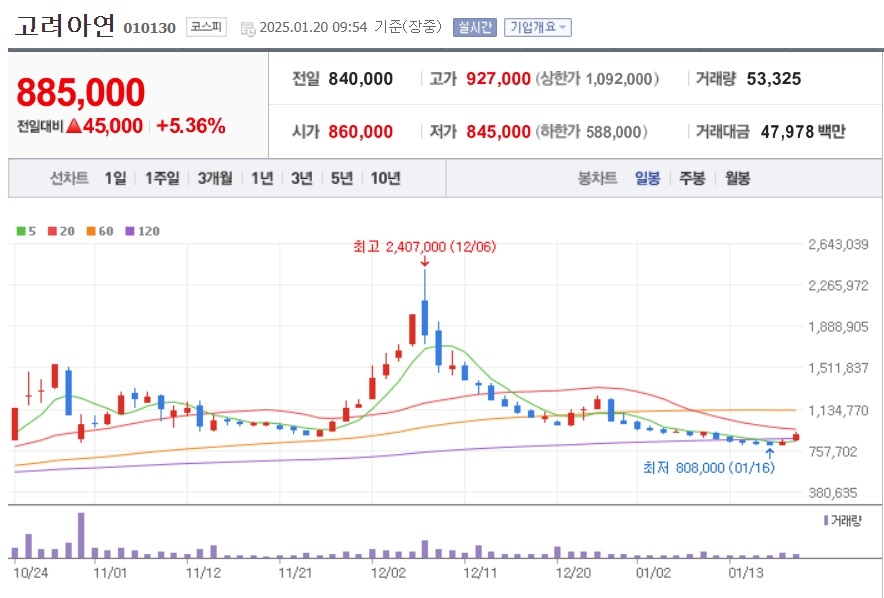Click the opening price 860,000
884x598 pixels.
(x=361, y=132)
